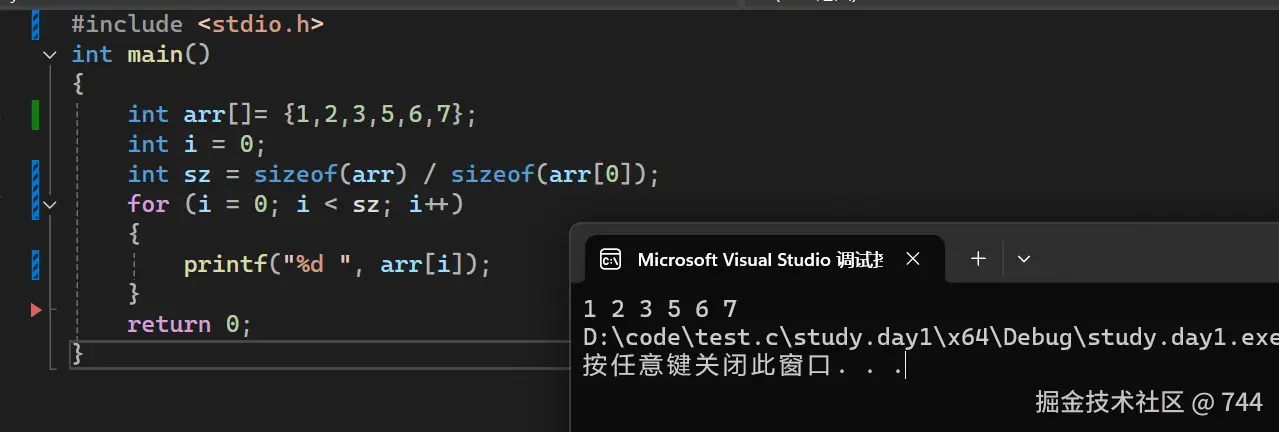
Task: Click the terminal icon on the console tab
Action: click(610, 260)
